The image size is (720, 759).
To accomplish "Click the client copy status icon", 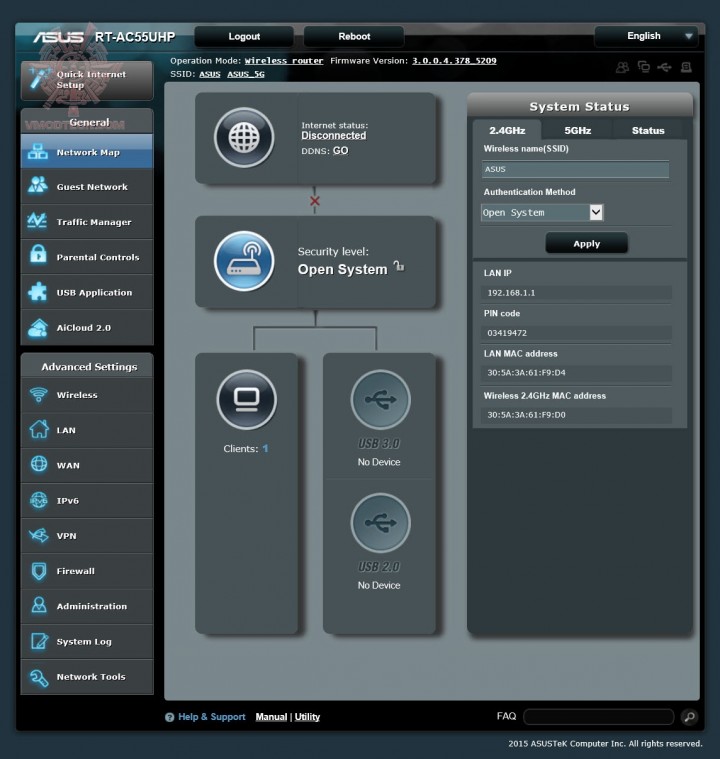I will [x=643, y=67].
